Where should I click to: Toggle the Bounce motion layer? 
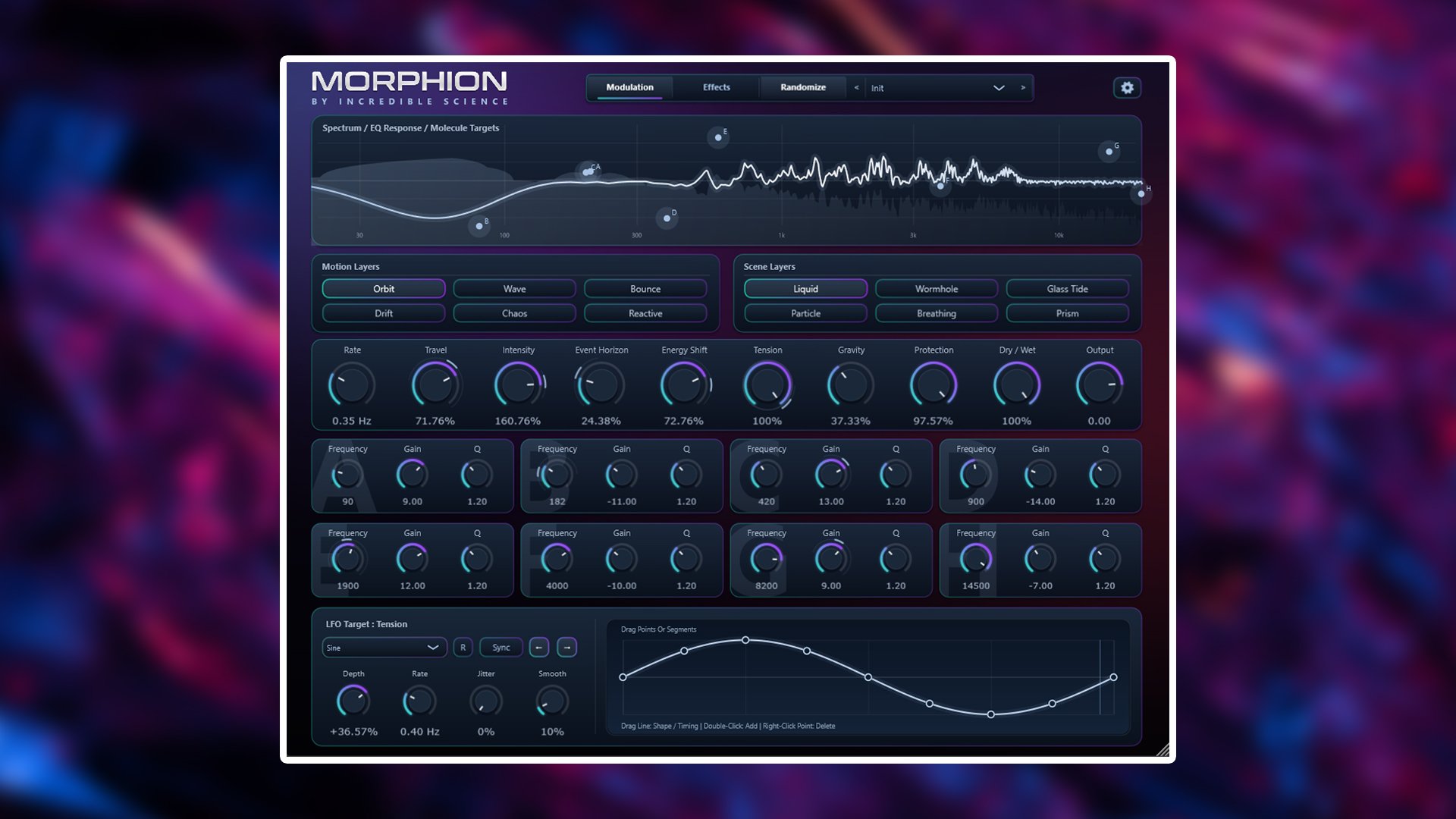[x=645, y=289]
